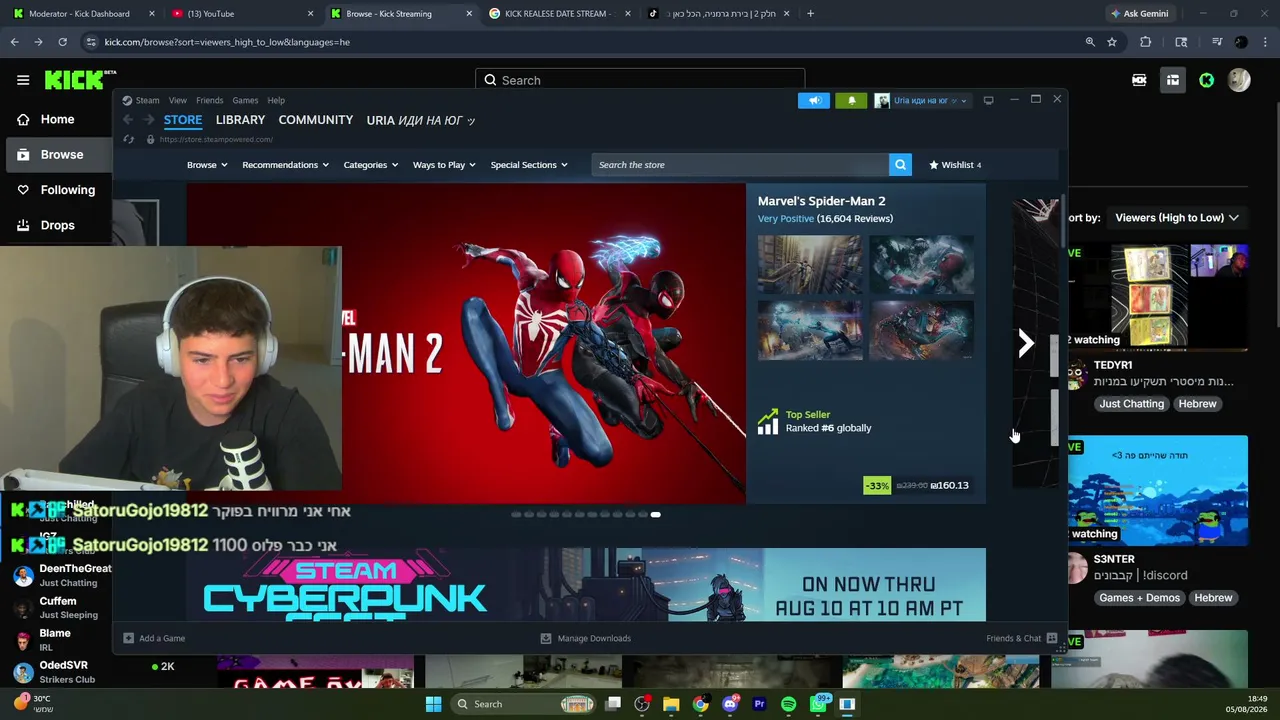This screenshot has height=720, width=1280.
Task: Open the Kick store/drops chest icon
Action: click(1173, 80)
